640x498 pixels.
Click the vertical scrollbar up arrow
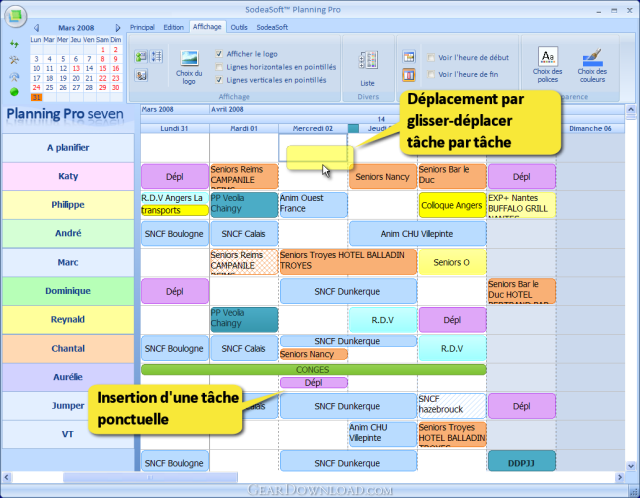point(631,109)
